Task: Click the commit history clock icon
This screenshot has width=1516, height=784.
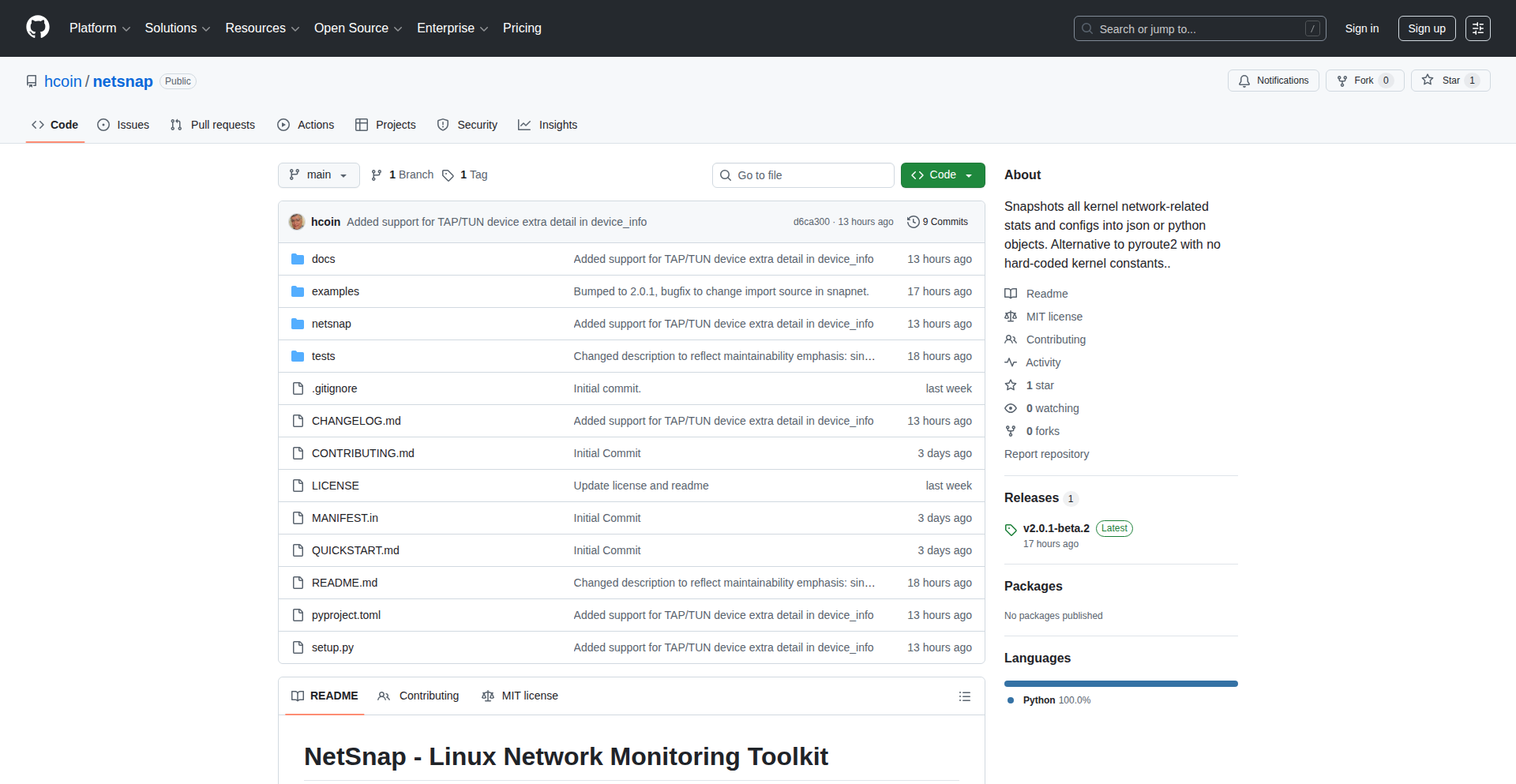Action: pos(914,222)
